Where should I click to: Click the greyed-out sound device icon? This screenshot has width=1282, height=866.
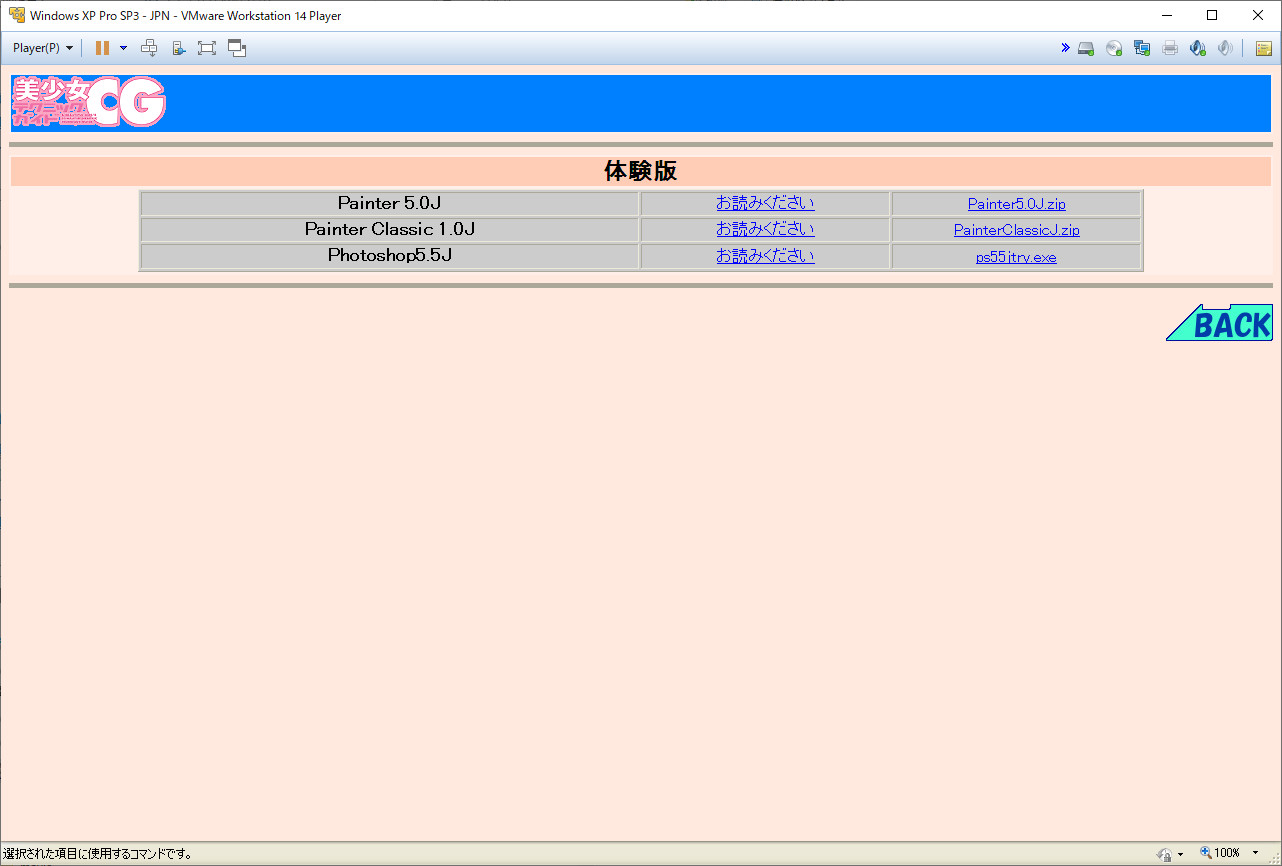(x=1225, y=48)
